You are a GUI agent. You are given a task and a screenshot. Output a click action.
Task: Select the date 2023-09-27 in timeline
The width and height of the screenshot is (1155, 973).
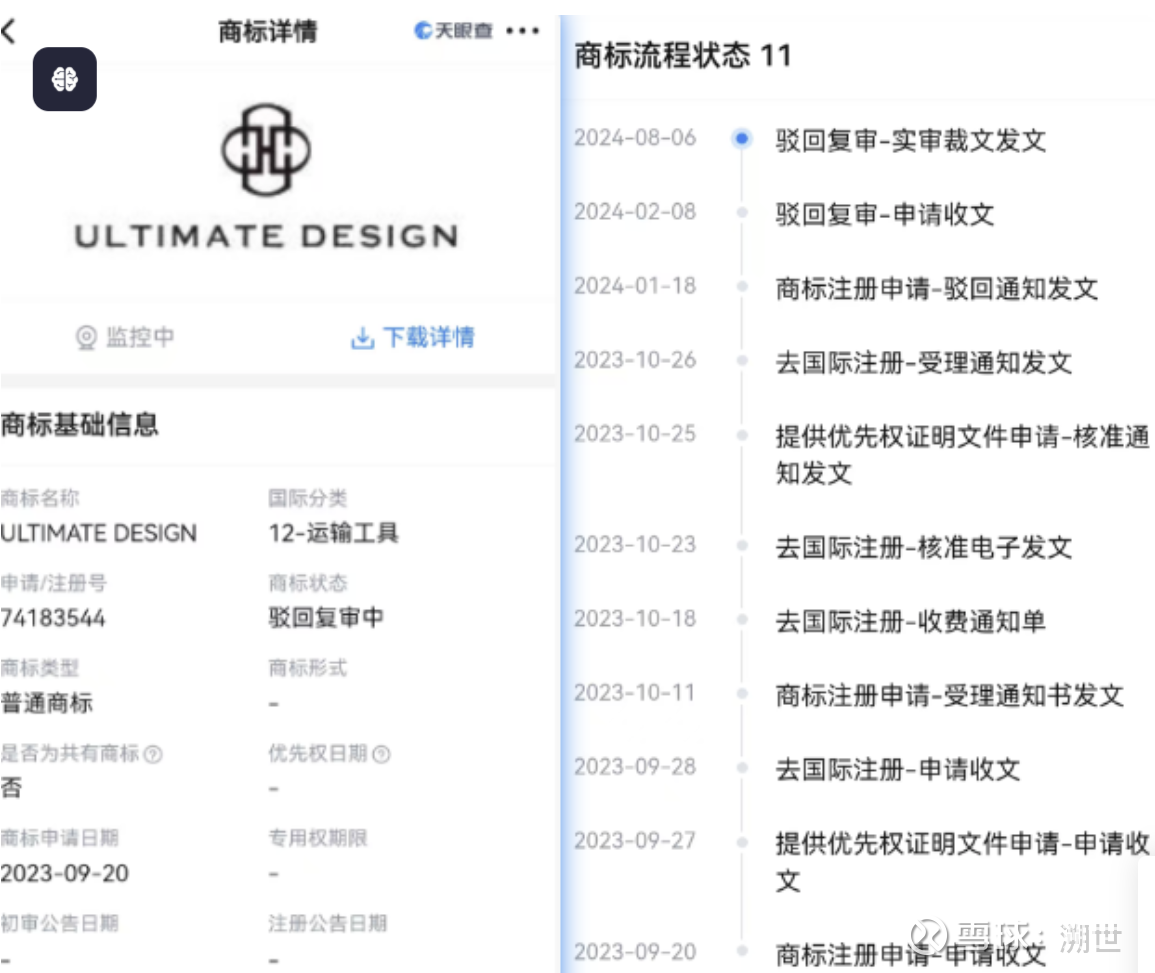[x=635, y=840]
